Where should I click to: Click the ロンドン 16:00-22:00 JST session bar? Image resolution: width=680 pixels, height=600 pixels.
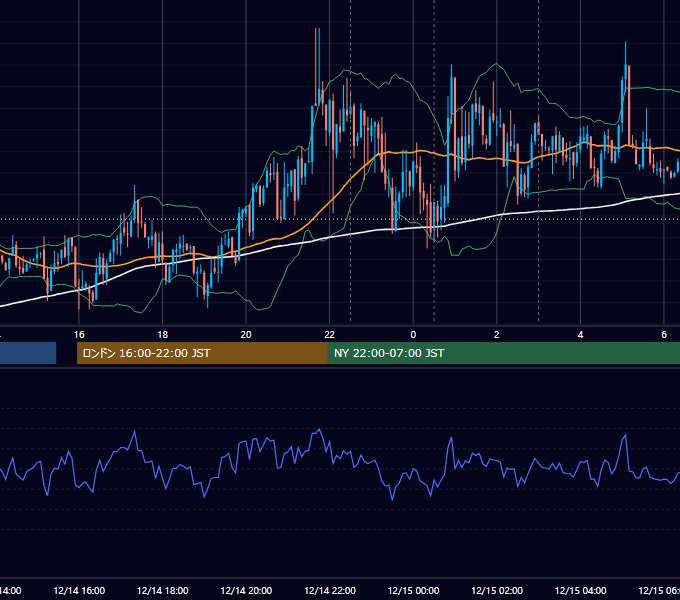(202, 353)
